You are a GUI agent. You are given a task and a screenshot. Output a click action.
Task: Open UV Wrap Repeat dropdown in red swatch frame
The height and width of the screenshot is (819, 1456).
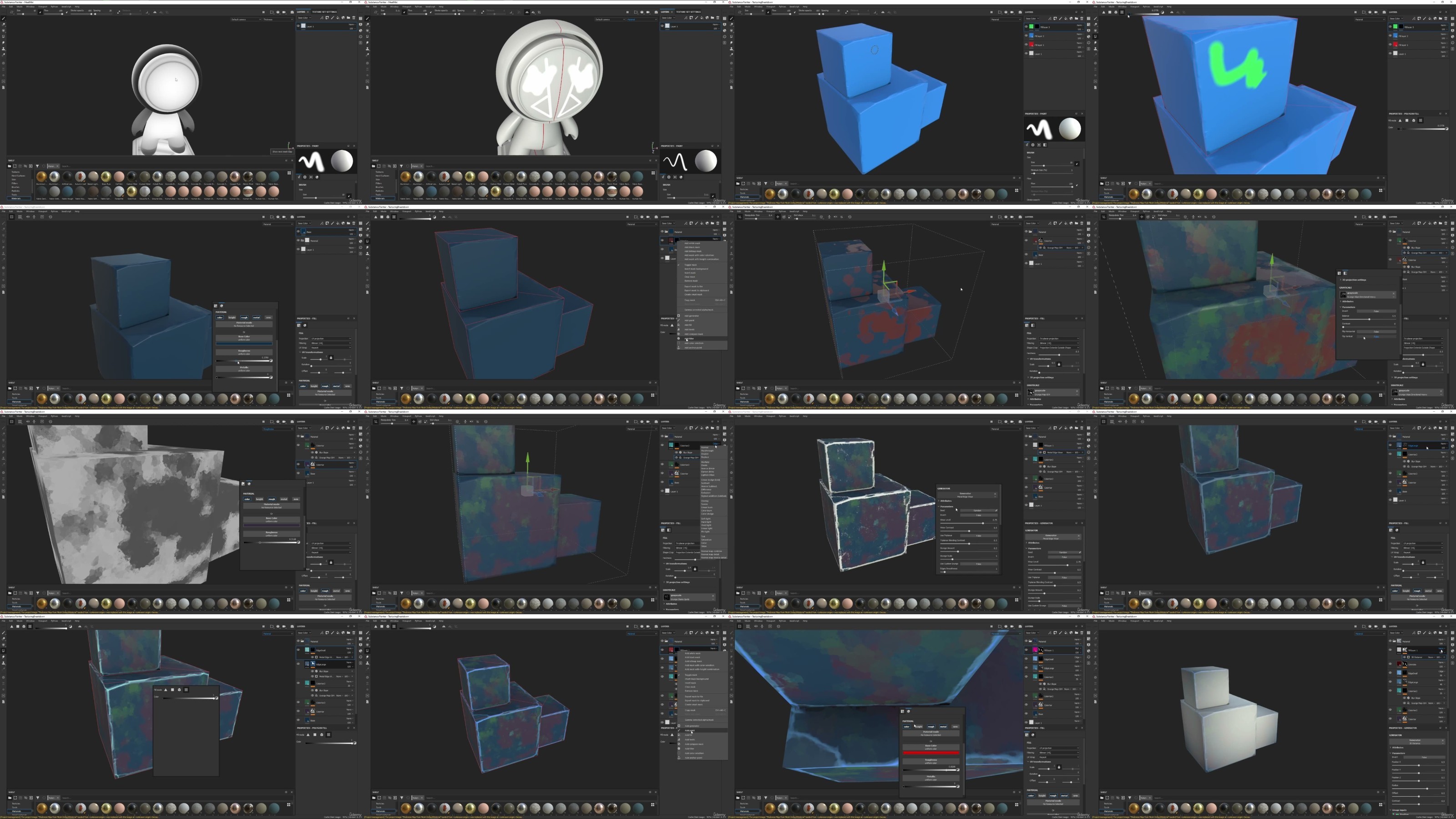(1059, 758)
